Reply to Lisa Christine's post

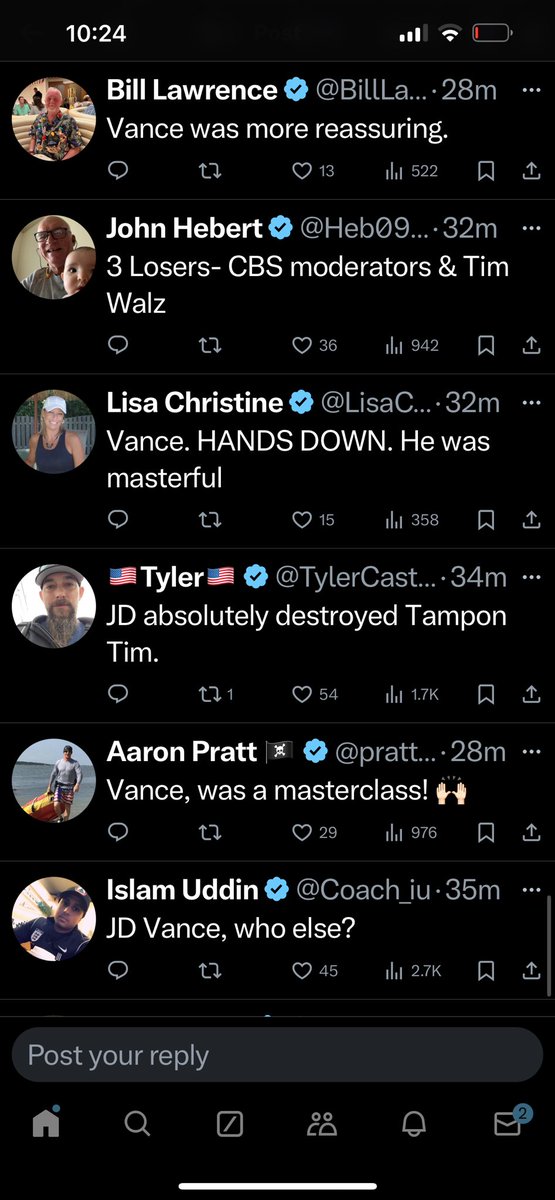[118, 520]
